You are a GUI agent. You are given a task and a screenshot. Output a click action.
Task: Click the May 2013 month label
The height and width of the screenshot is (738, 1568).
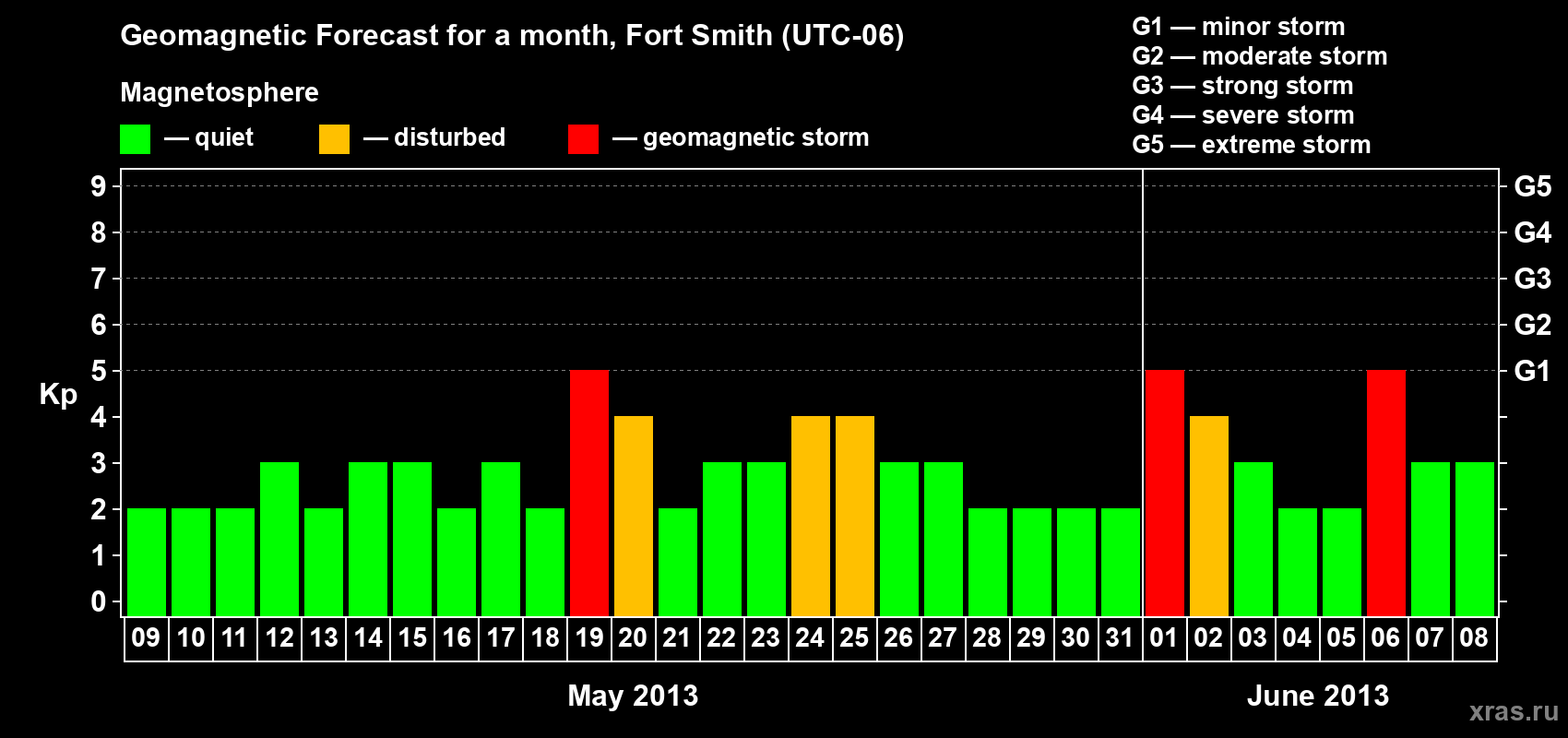(633, 696)
